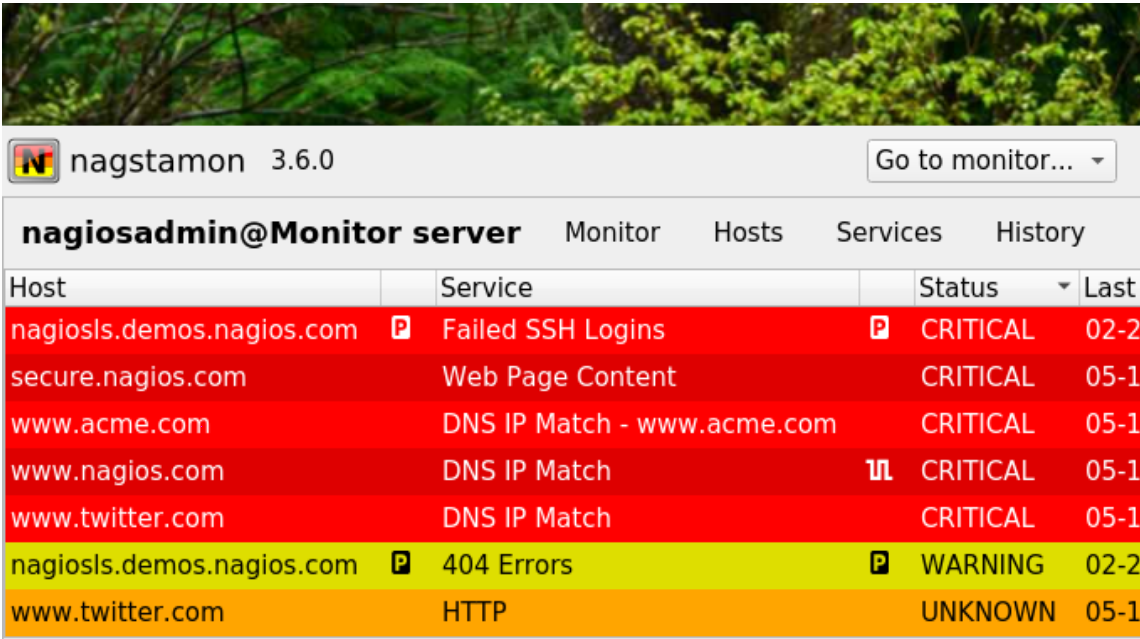Click the UNKNOWN status on the HTTP row
1140x639 pixels.
[986, 611]
